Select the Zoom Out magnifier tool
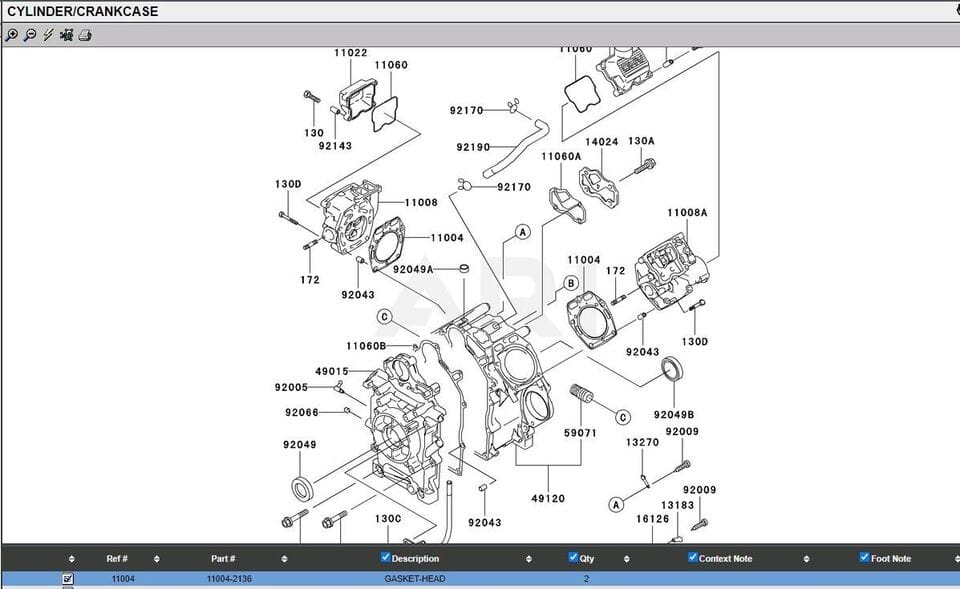960x589 pixels. click(29, 34)
